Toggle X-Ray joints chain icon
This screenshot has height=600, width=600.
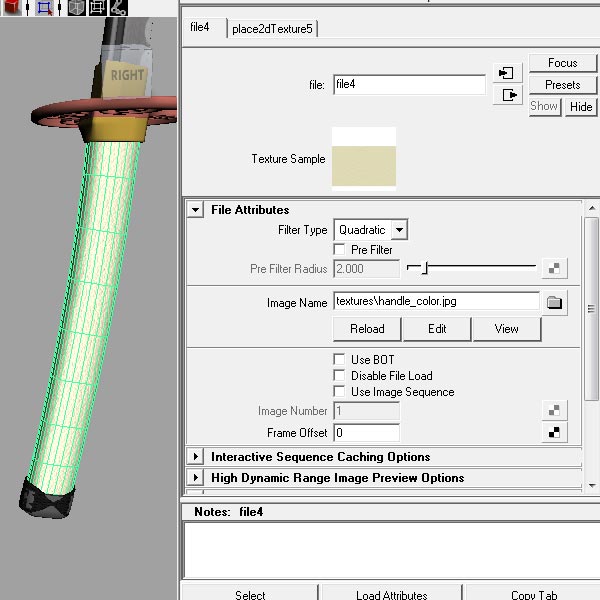pos(119,7)
